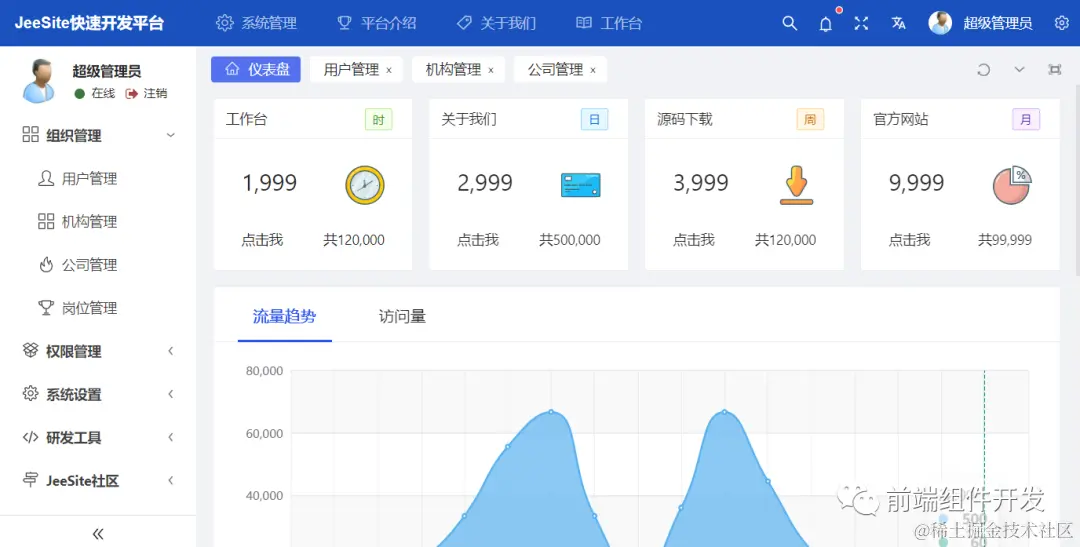
Task: Select the 流量趋势 chart tab
Action: click(284, 316)
